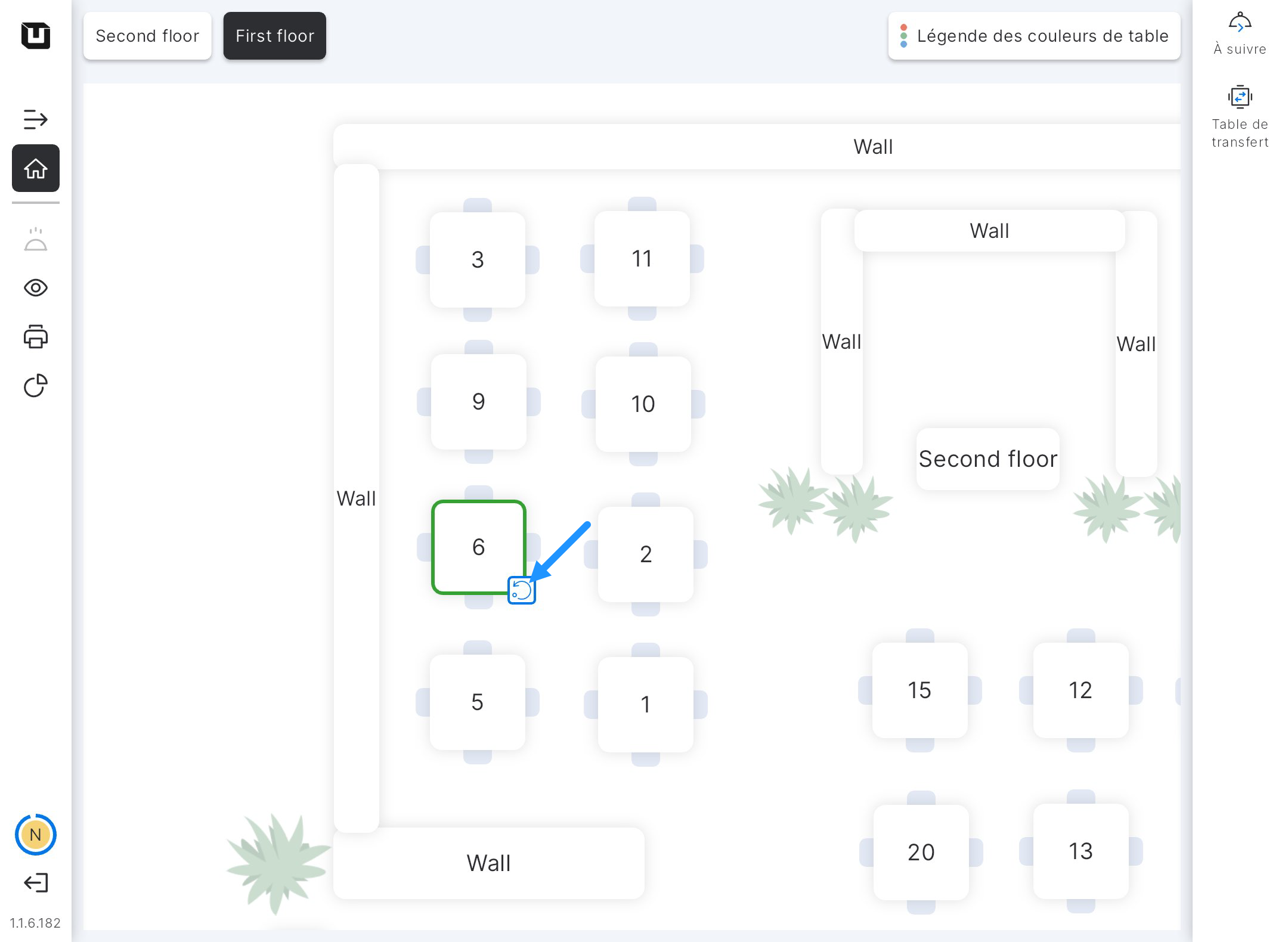Screen dimensions: 1288x942
Task: Click the home icon in sidebar
Action: (36, 169)
